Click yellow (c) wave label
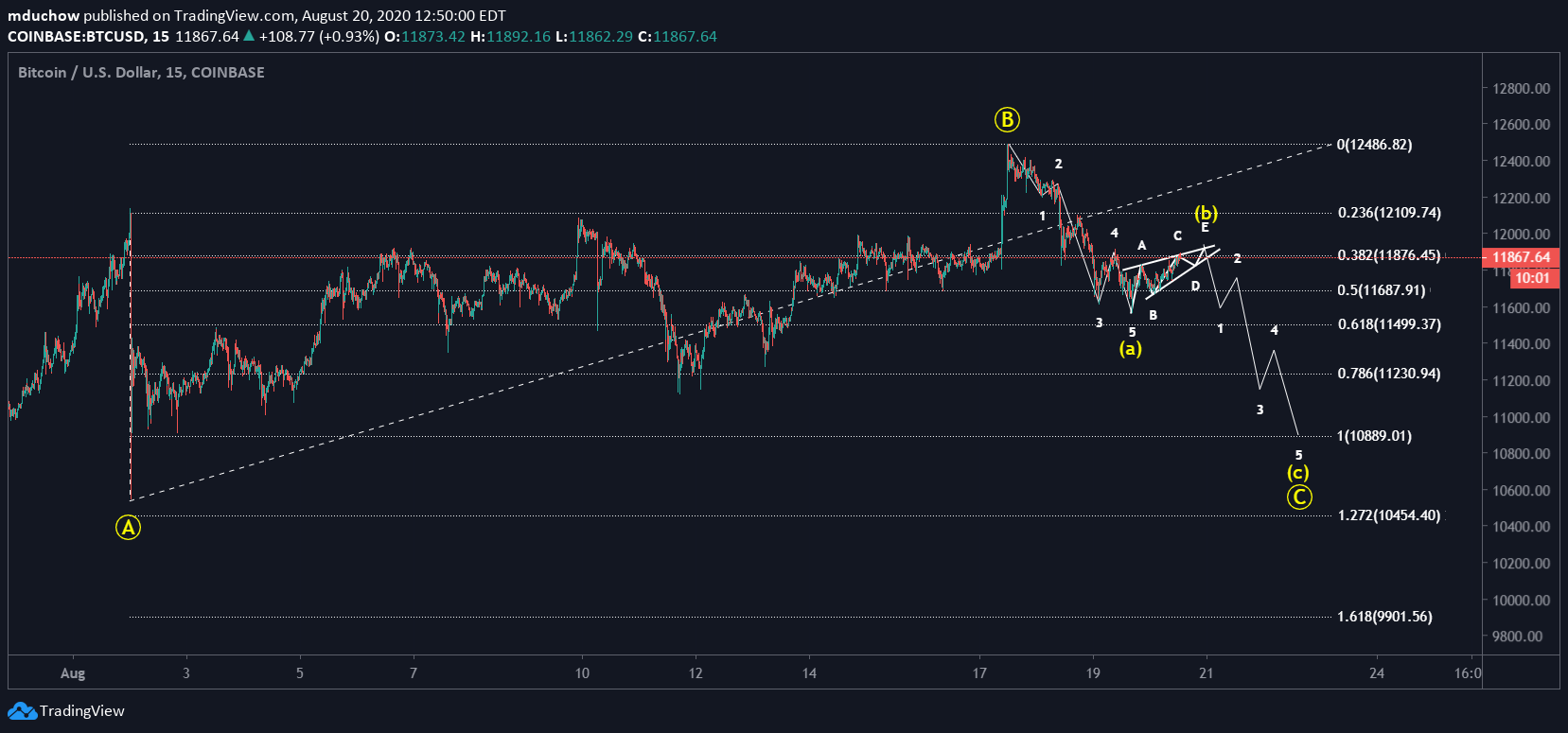Image resolution: width=1568 pixels, height=733 pixels. coord(1298,473)
